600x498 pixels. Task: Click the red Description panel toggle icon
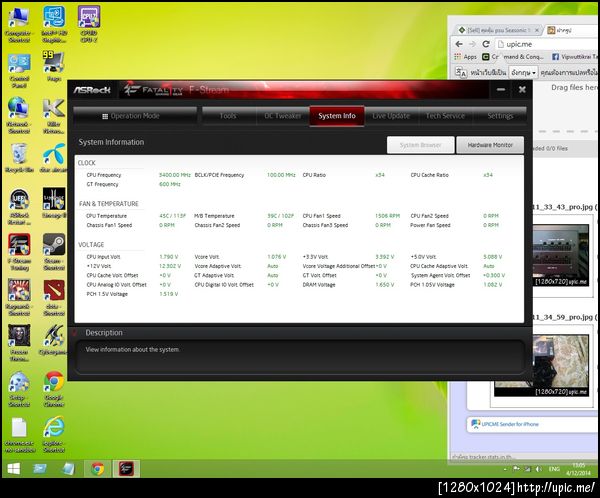click(x=75, y=332)
